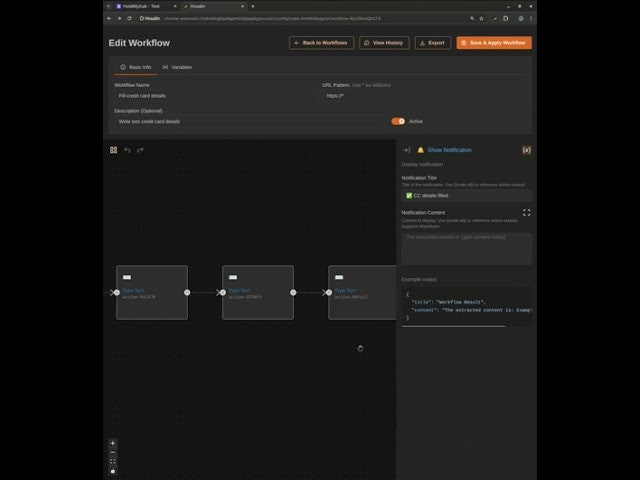Viewport: 640px width, 480px height.
Task: Click Back to Workflows button
Action: pos(321,43)
